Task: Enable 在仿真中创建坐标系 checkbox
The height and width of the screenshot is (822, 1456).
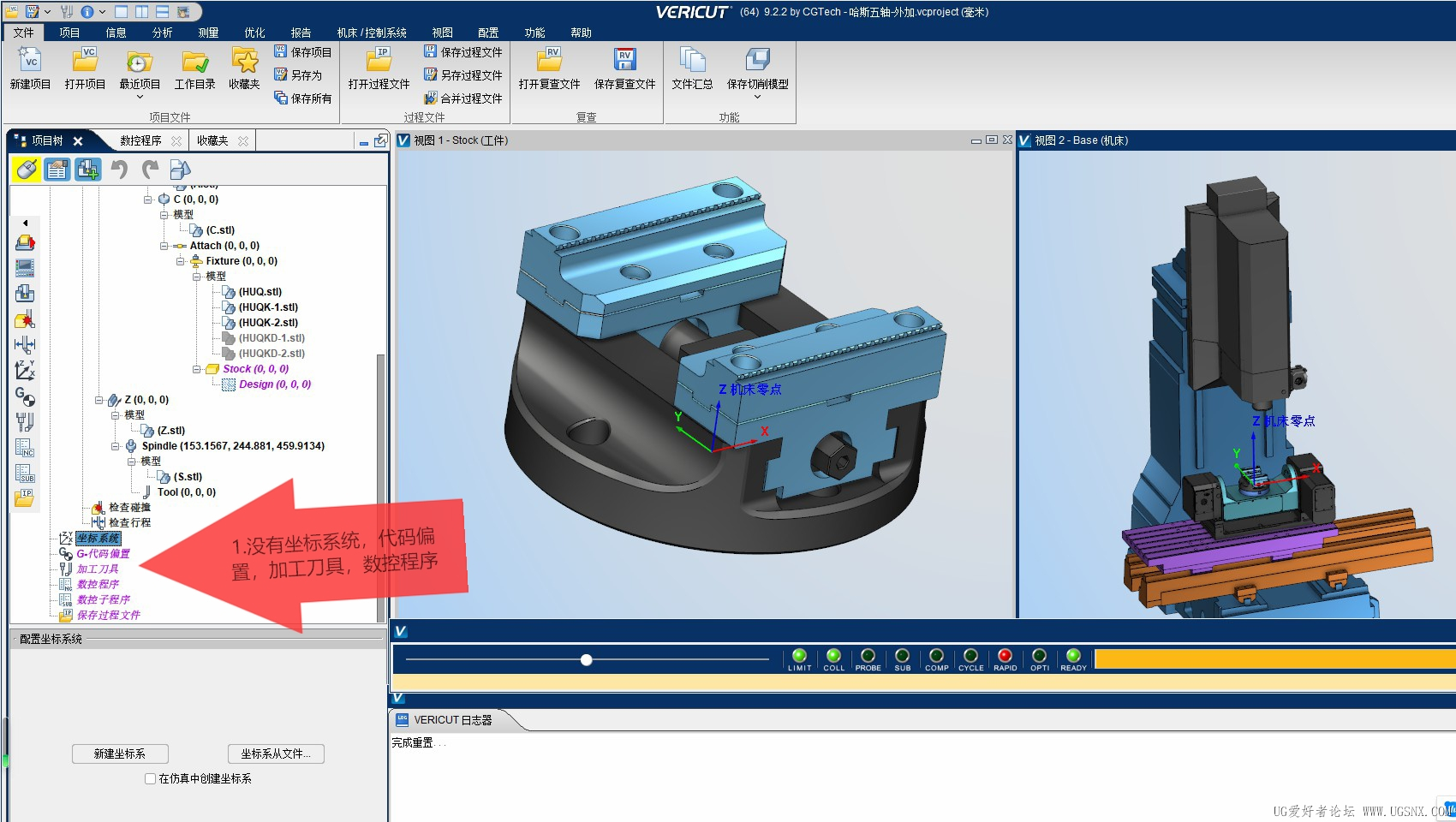Action: coord(150,778)
